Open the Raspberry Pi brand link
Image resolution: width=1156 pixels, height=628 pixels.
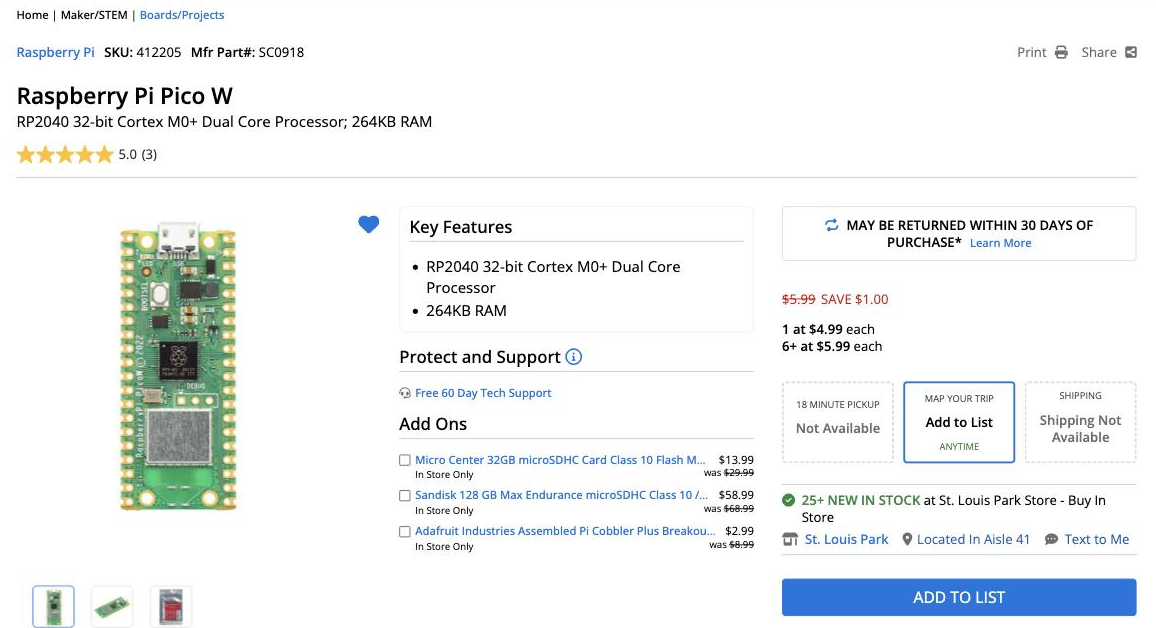click(x=55, y=52)
